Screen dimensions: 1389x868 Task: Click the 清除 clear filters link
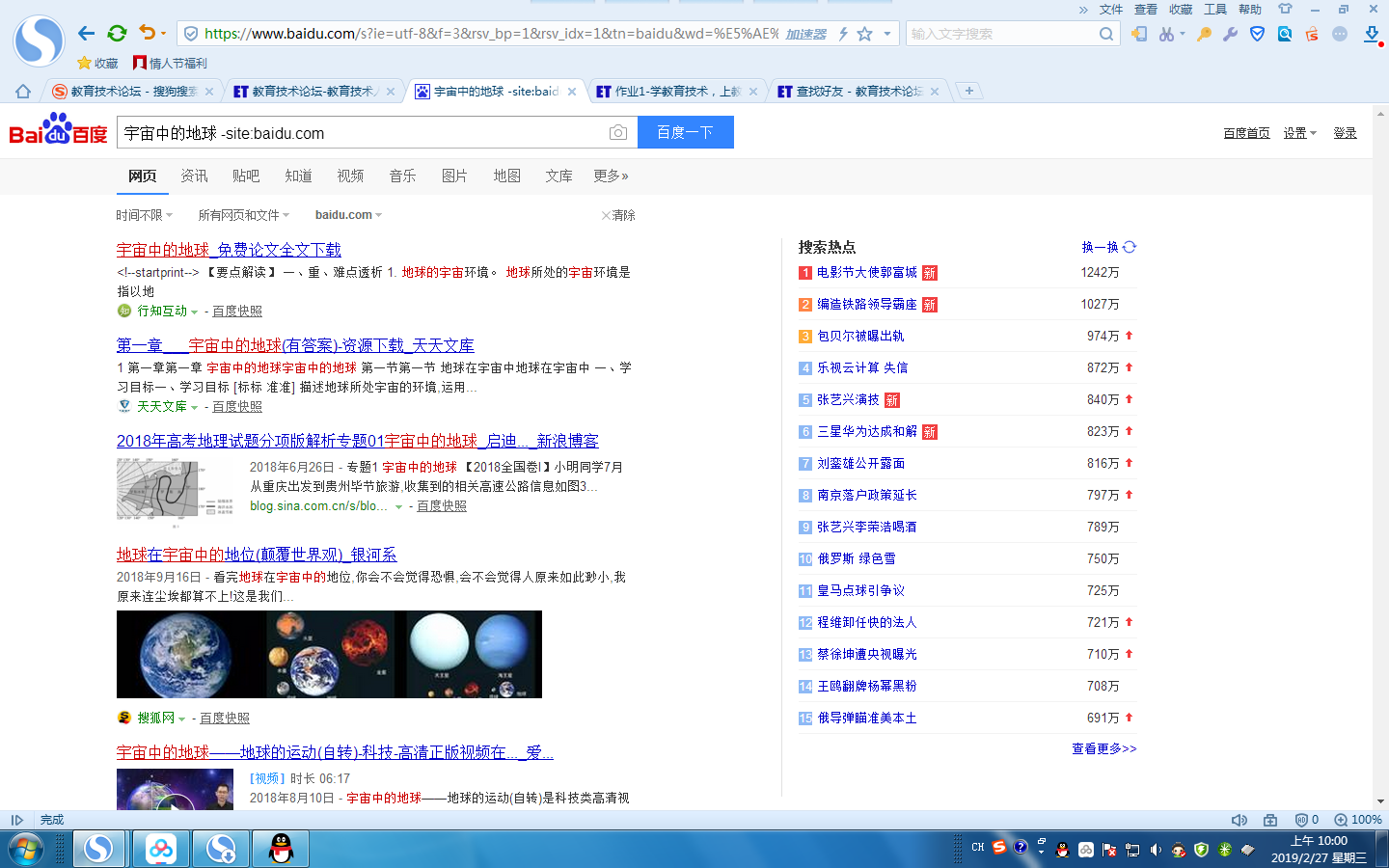tap(618, 215)
